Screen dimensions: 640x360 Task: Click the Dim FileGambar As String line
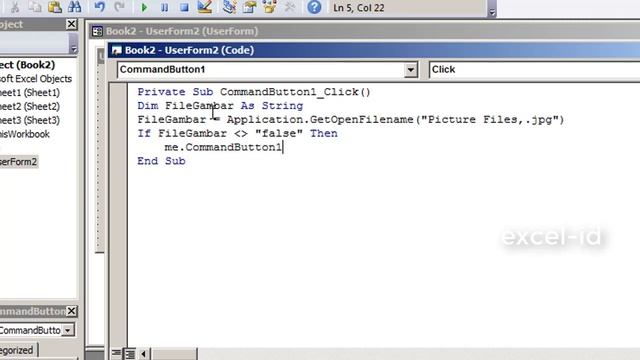coord(220,106)
